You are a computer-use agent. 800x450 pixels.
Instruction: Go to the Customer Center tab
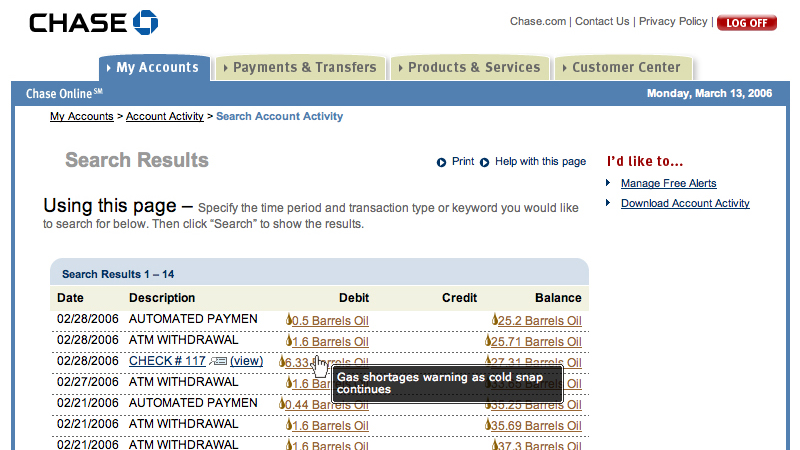point(623,67)
